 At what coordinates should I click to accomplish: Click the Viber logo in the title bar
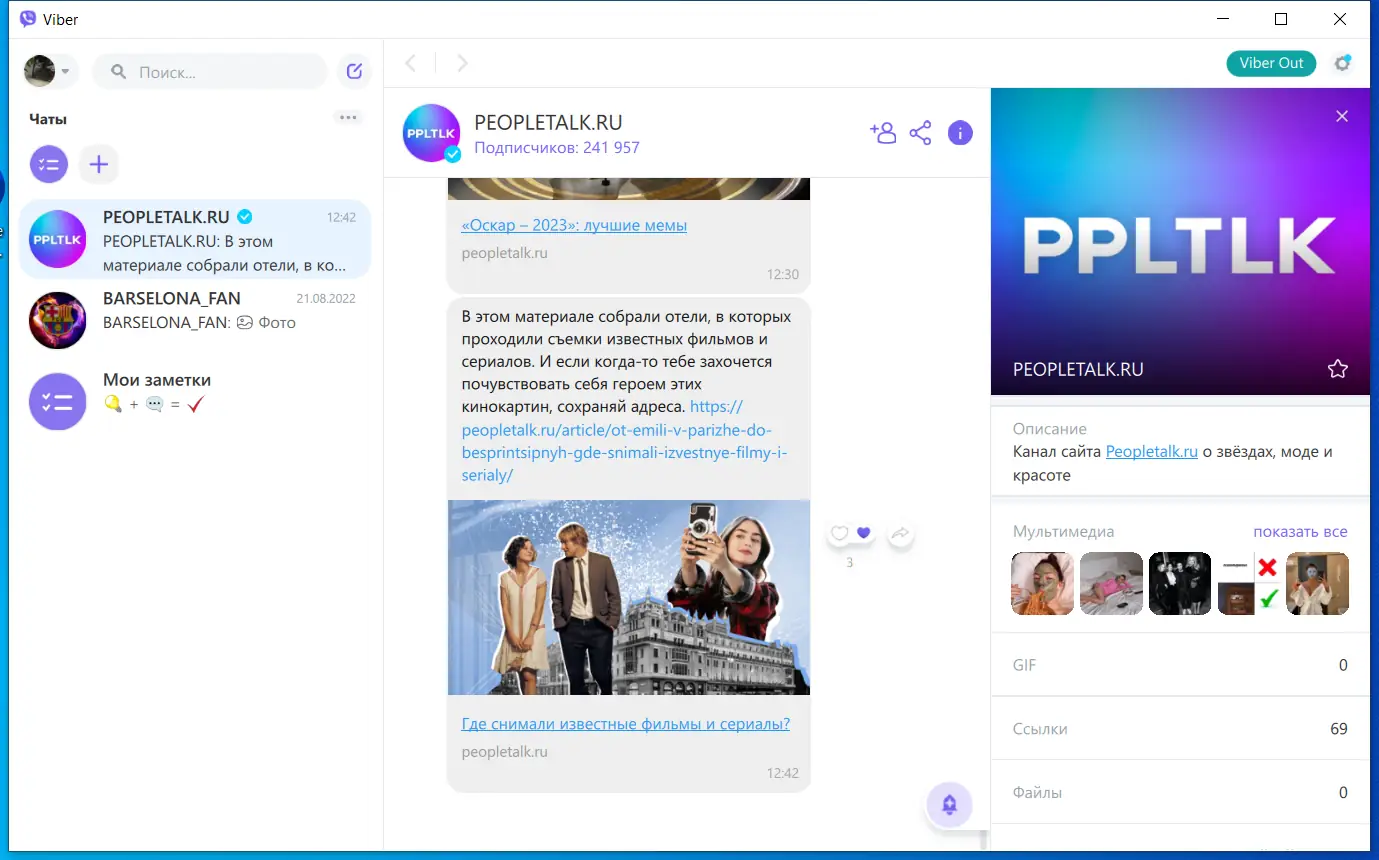(x=28, y=19)
